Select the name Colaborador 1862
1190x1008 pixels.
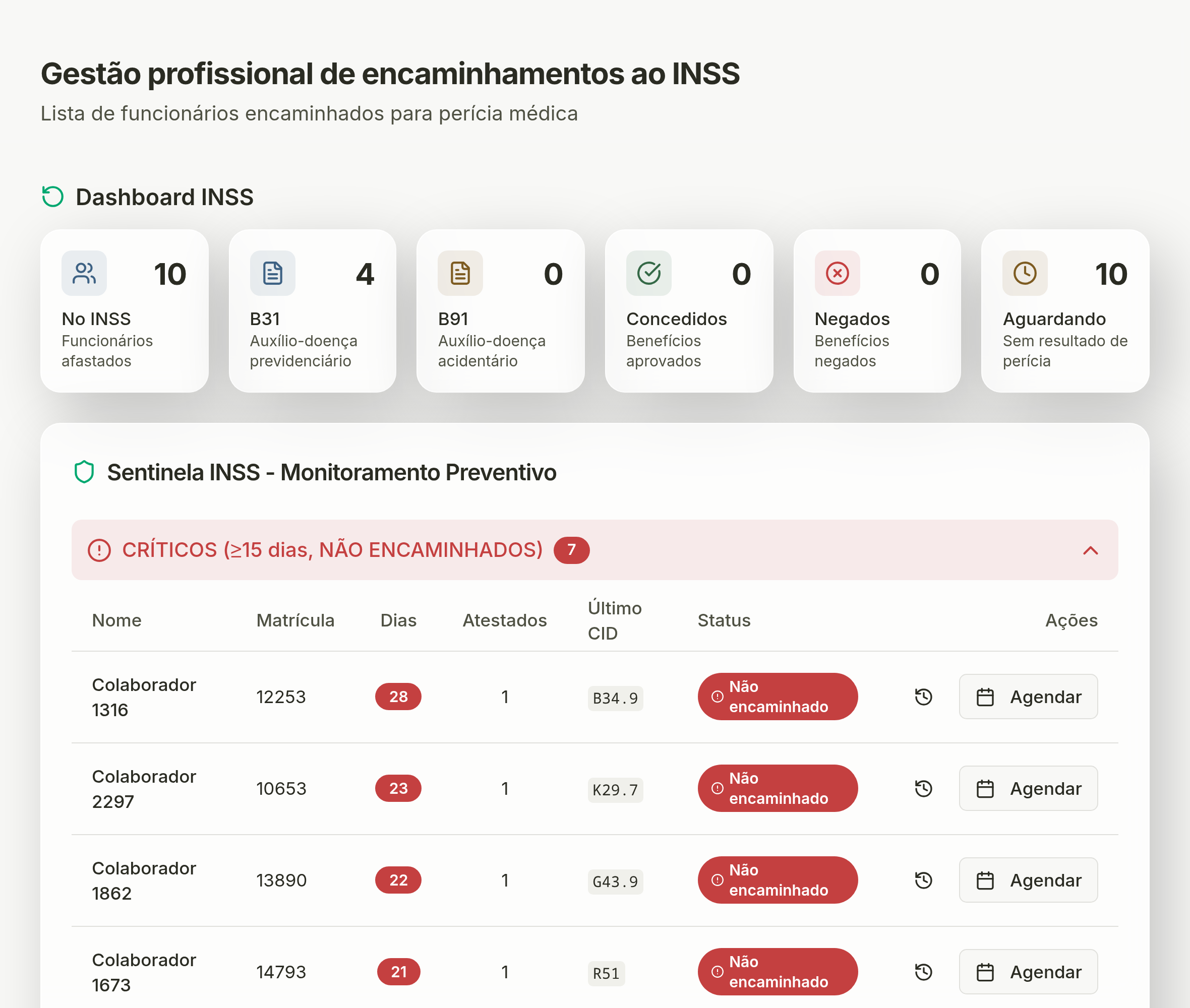pyautogui.click(x=144, y=880)
